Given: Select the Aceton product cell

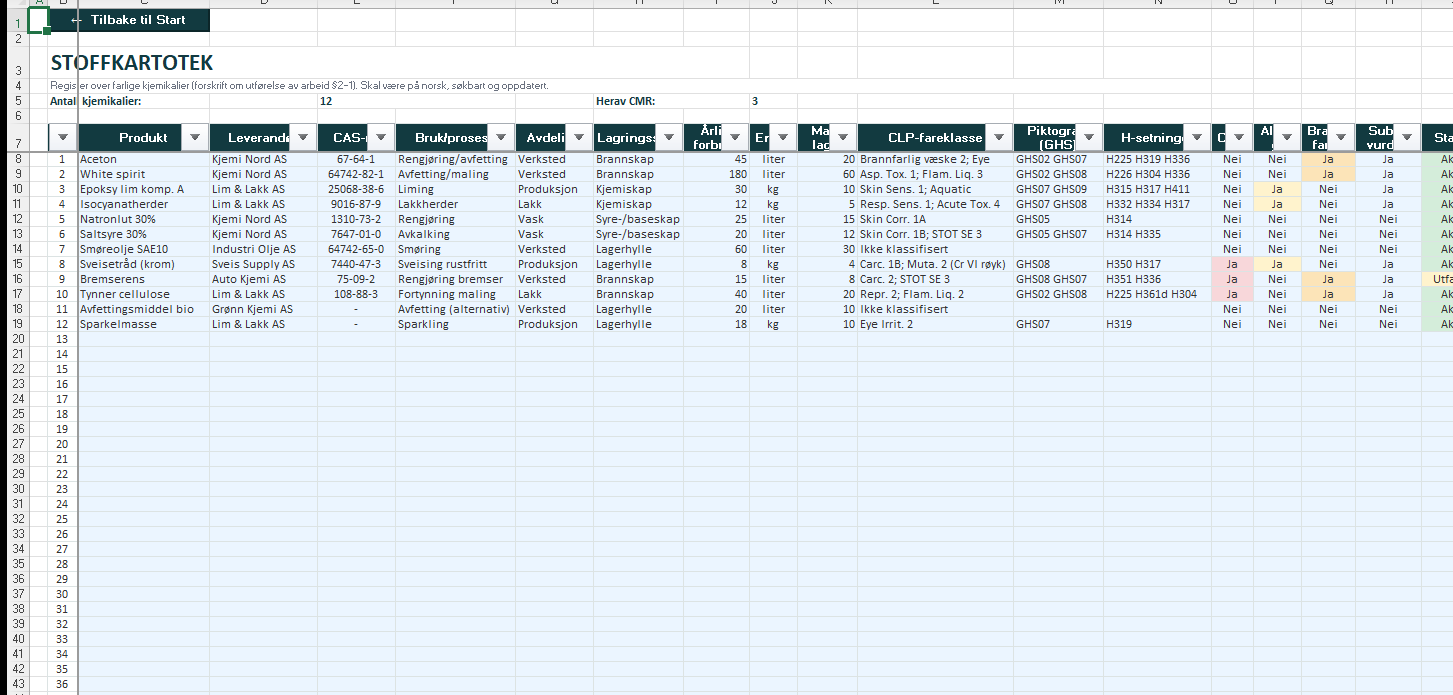Looking at the screenshot, I should click(x=144, y=160).
